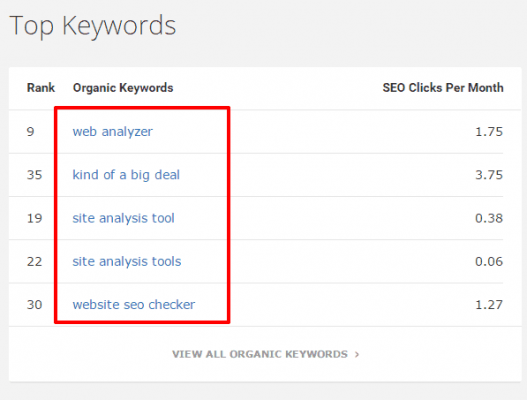Click the 3.75 SEO clicks value

(x=489, y=175)
